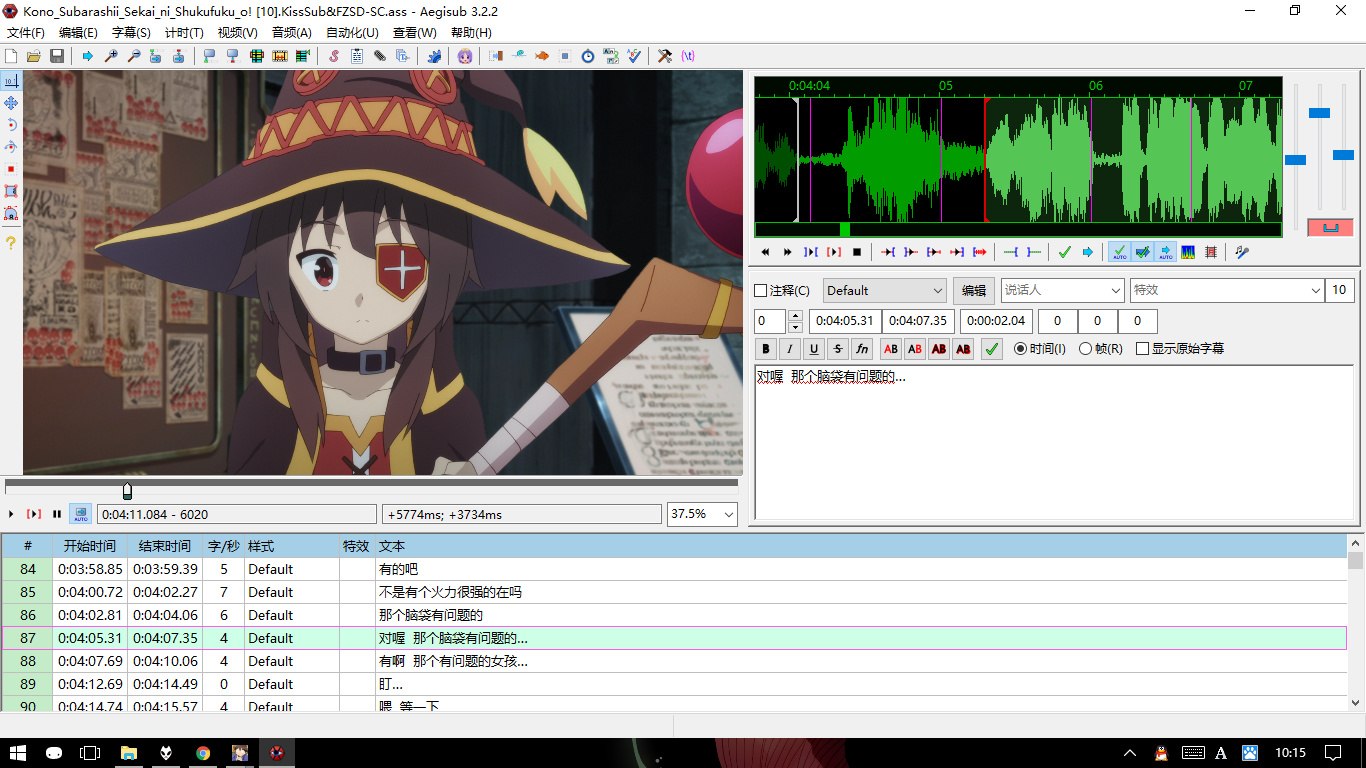
Task: Select the Standard crosshair video tool
Action: 11,81
